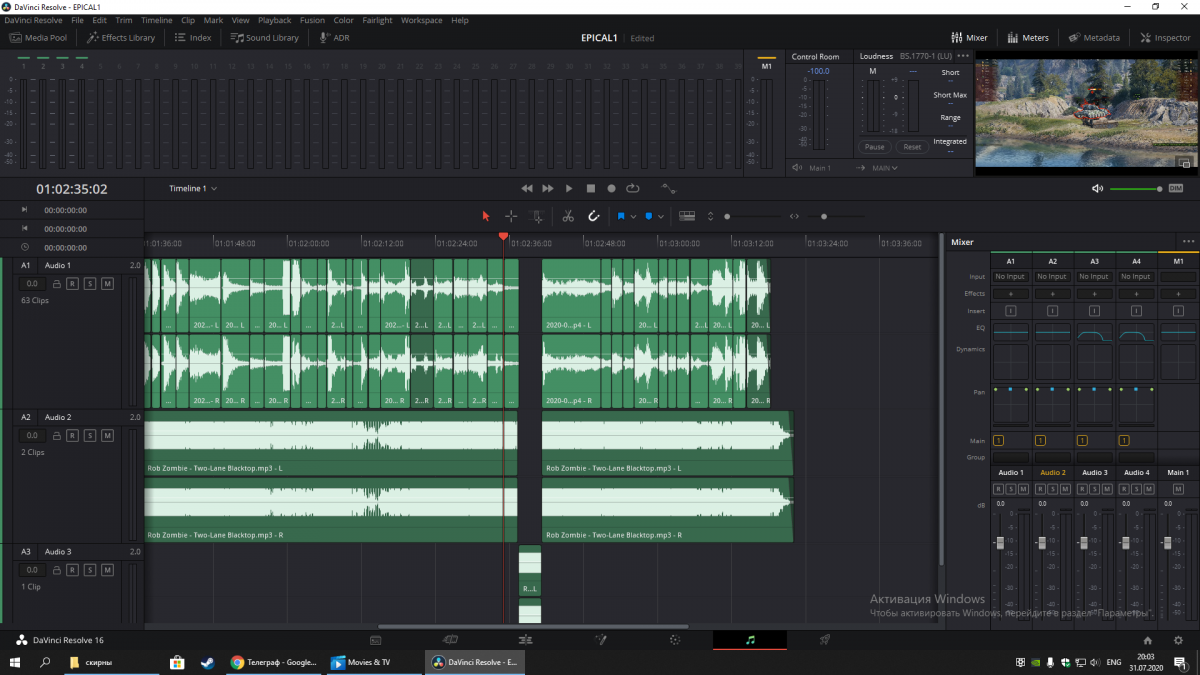Open the Timeline 1 dropdown
Screen dimensions: 1200x675
point(193,188)
